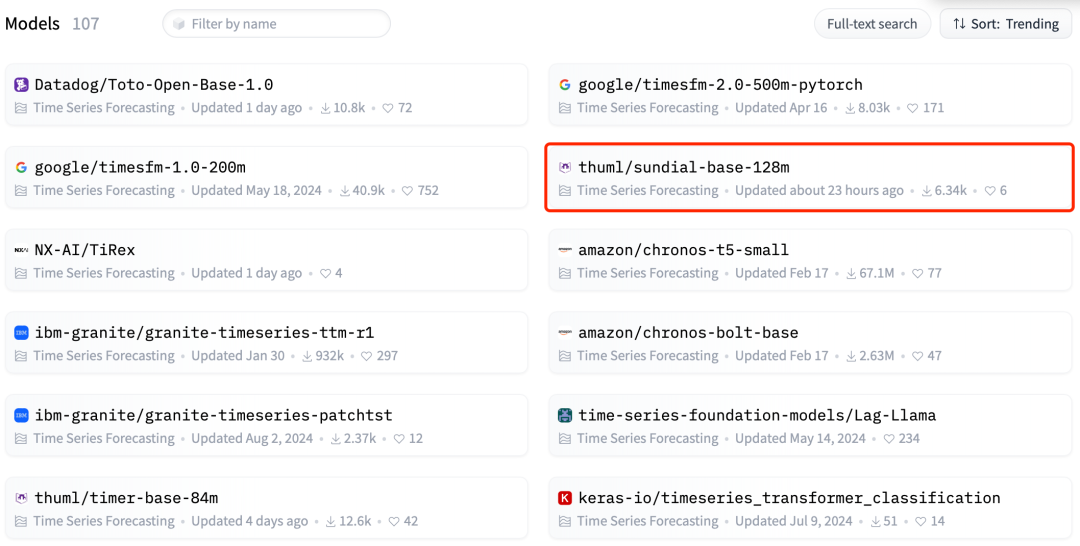Click 'Updated Jan 30' text
Image resolution: width=1080 pixels, height=546 pixels.
coord(238,356)
